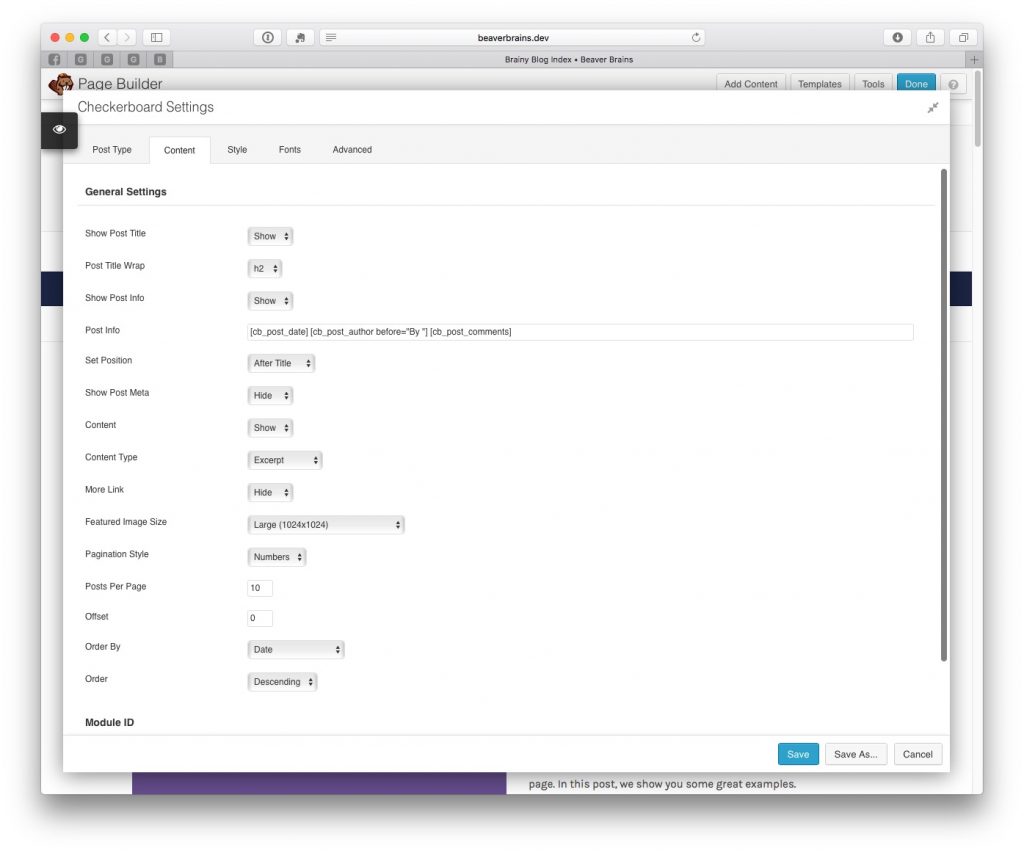Click the Module ID heading
This screenshot has height=853, width=1024.
coord(110,722)
